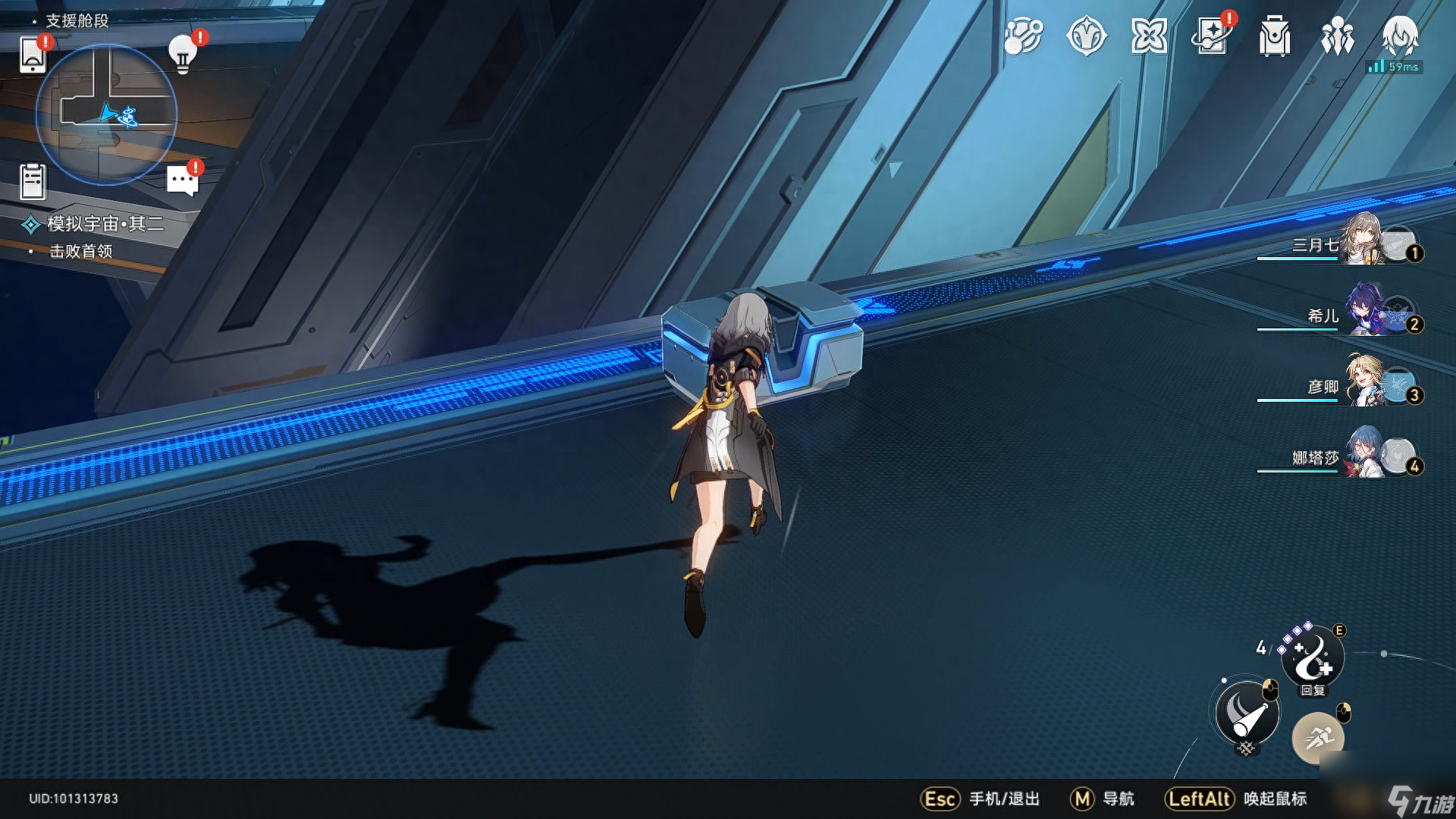Open the team lineup icon

point(1337,36)
